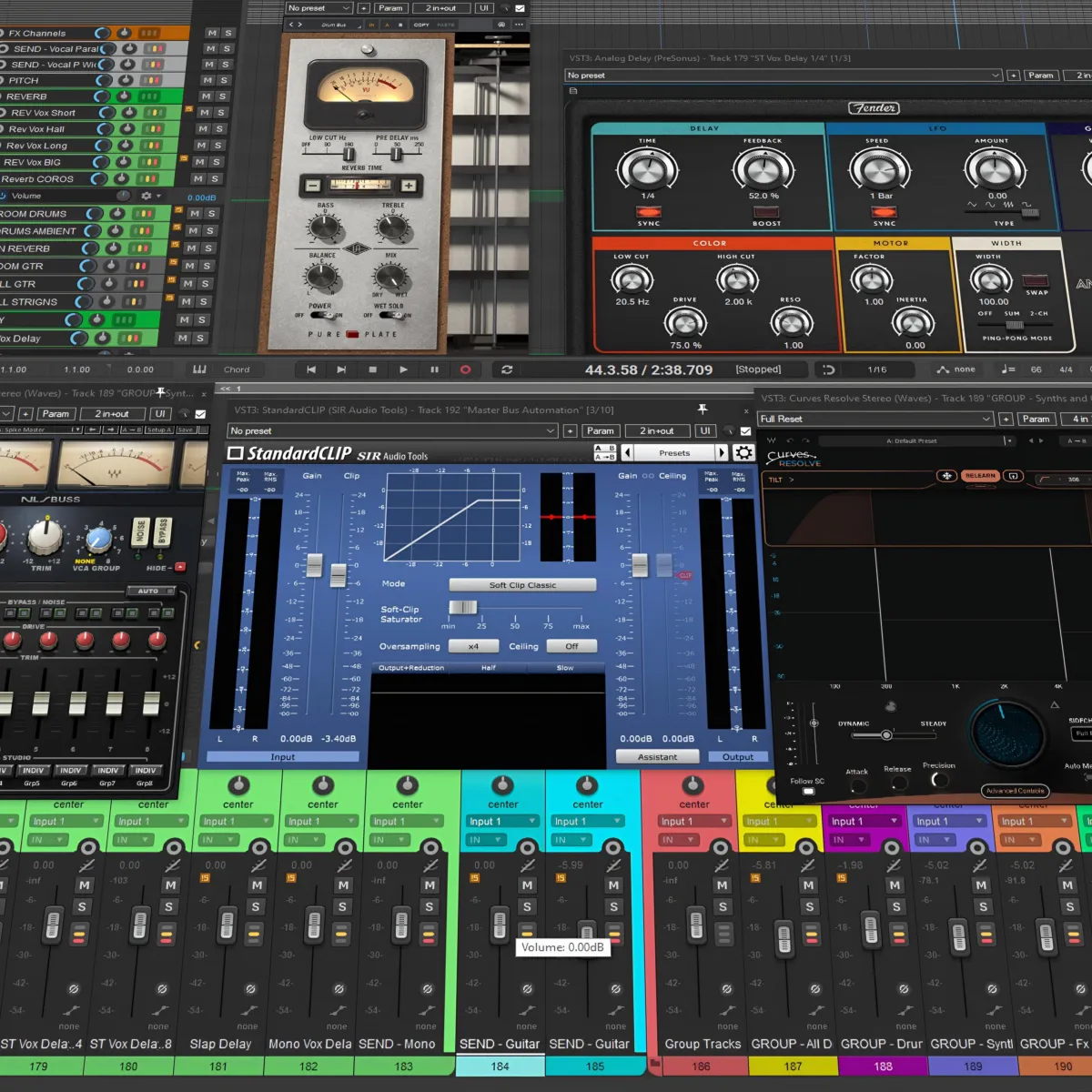Click StandardCLIP Presets button

pyautogui.click(x=674, y=452)
